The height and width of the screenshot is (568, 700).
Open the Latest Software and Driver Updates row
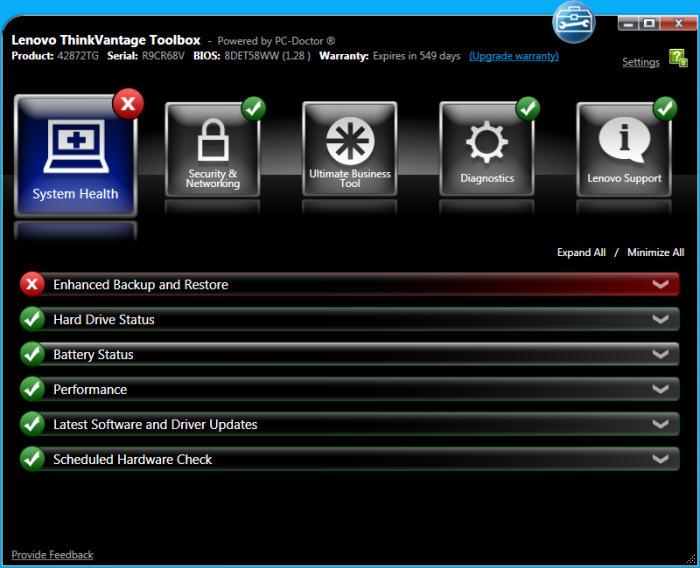coord(155,425)
